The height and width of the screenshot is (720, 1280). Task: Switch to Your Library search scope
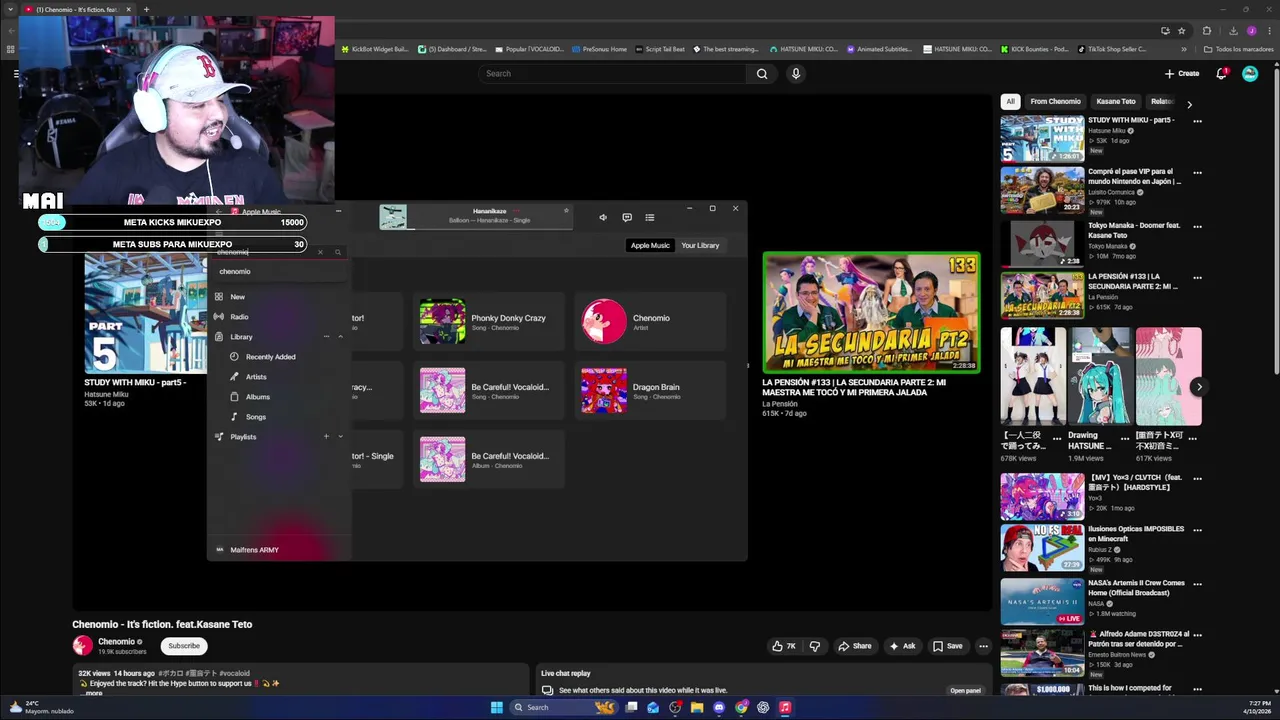click(x=700, y=245)
